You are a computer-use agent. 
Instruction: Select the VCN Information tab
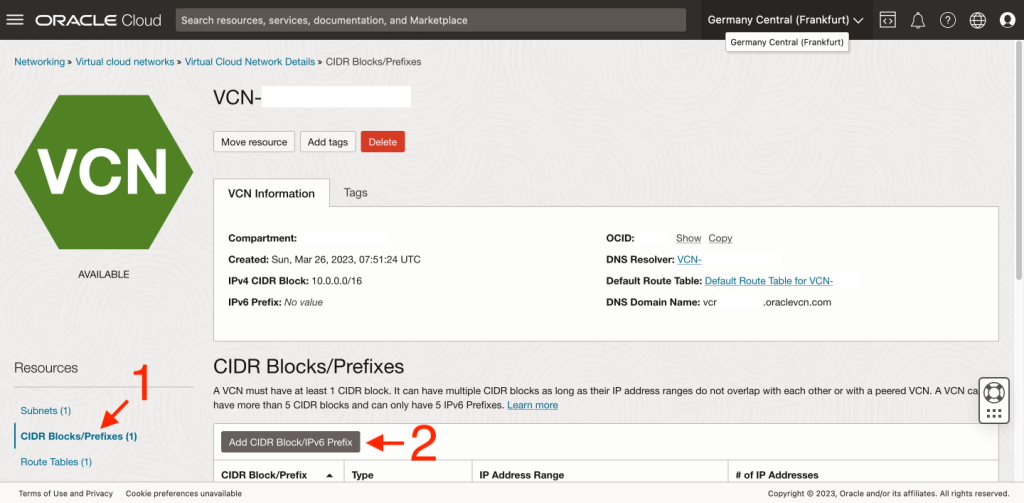click(x=271, y=193)
